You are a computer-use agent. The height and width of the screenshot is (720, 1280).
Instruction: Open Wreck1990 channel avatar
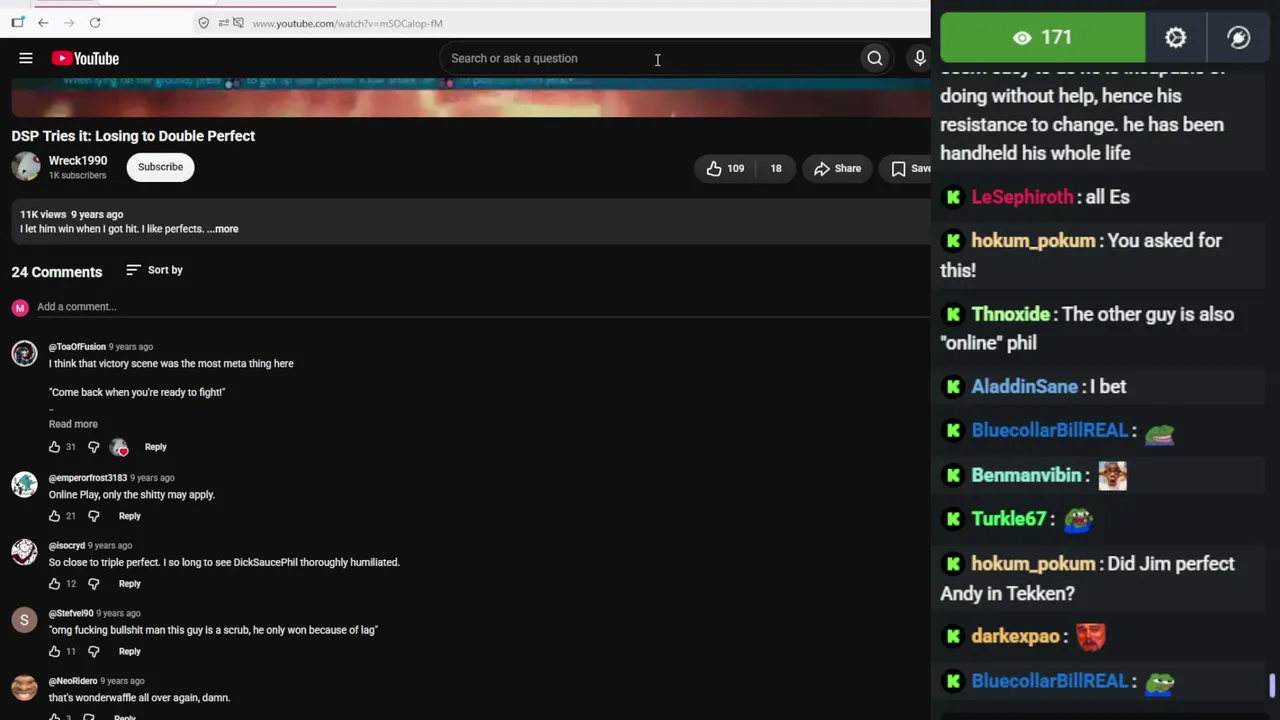(x=26, y=166)
